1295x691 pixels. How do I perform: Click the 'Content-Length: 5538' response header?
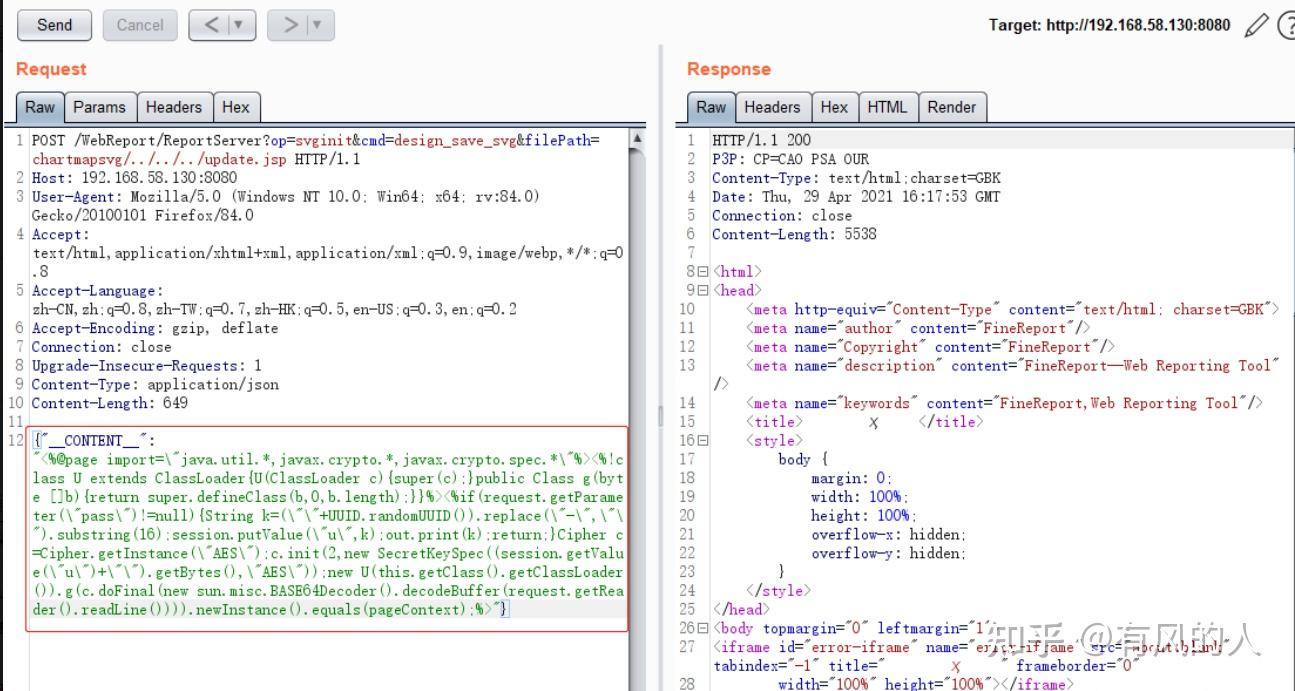pyautogui.click(x=794, y=234)
